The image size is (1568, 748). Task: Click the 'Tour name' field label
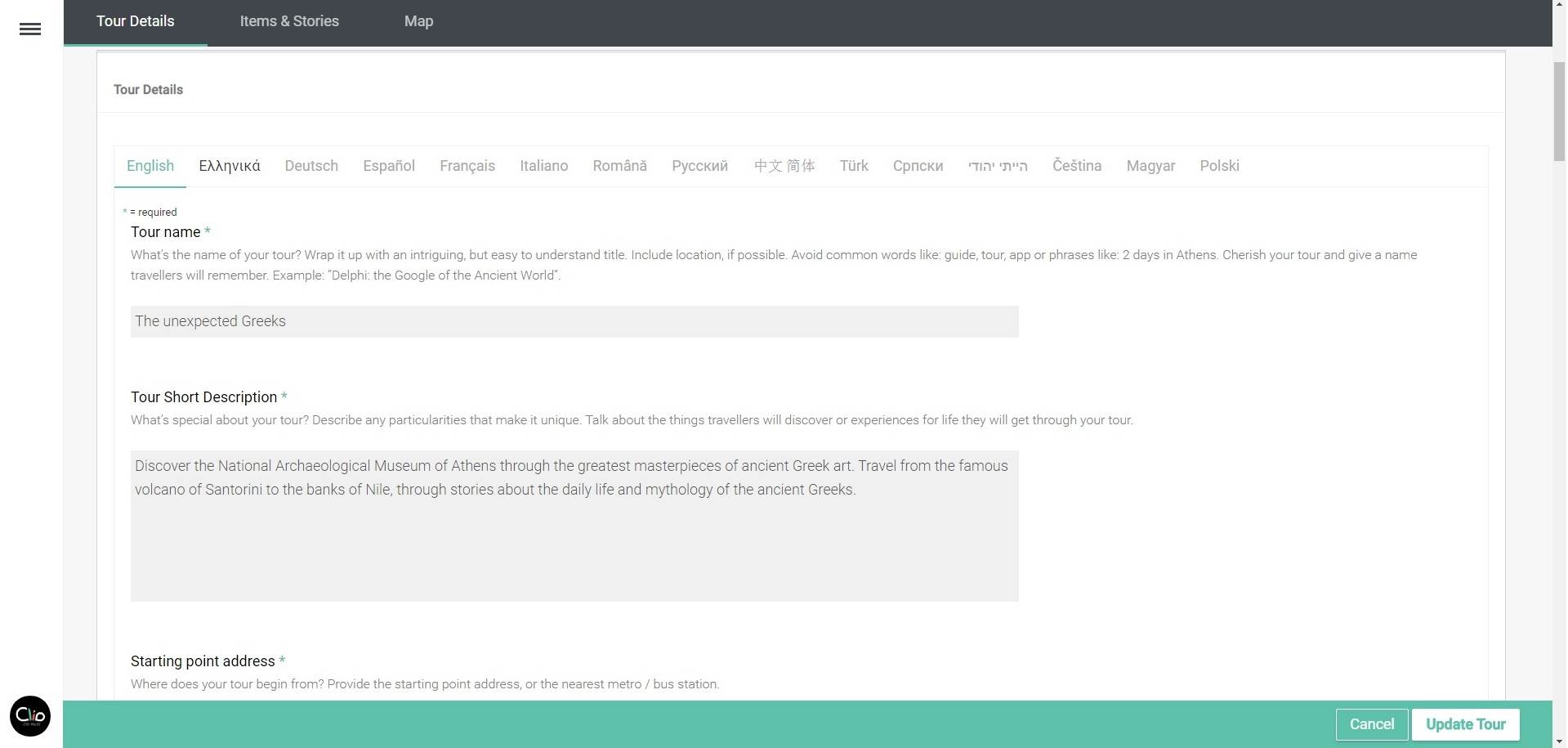point(166,232)
